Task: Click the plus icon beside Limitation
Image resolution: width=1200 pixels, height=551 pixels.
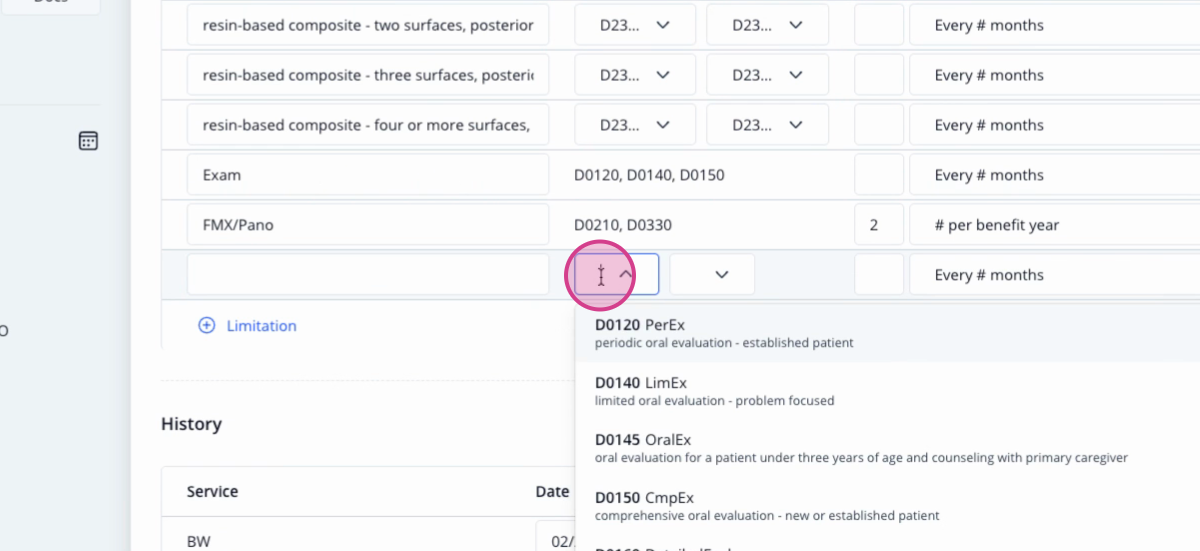Action: coord(207,325)
